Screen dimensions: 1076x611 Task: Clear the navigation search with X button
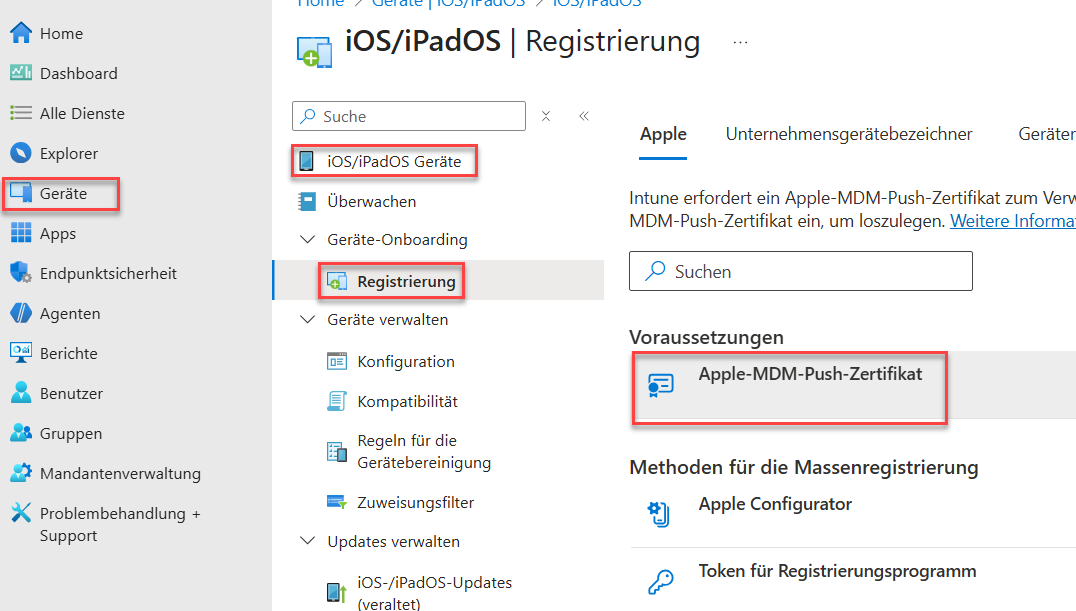[x=546, y=116]
